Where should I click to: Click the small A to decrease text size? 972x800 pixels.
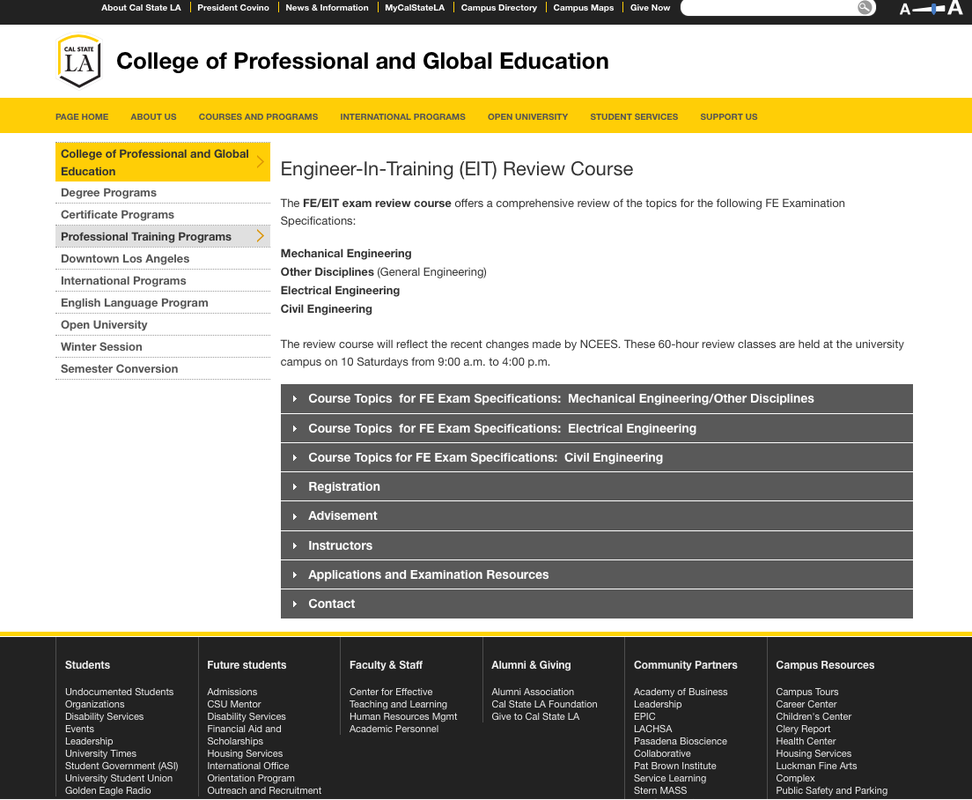point(905,8)
